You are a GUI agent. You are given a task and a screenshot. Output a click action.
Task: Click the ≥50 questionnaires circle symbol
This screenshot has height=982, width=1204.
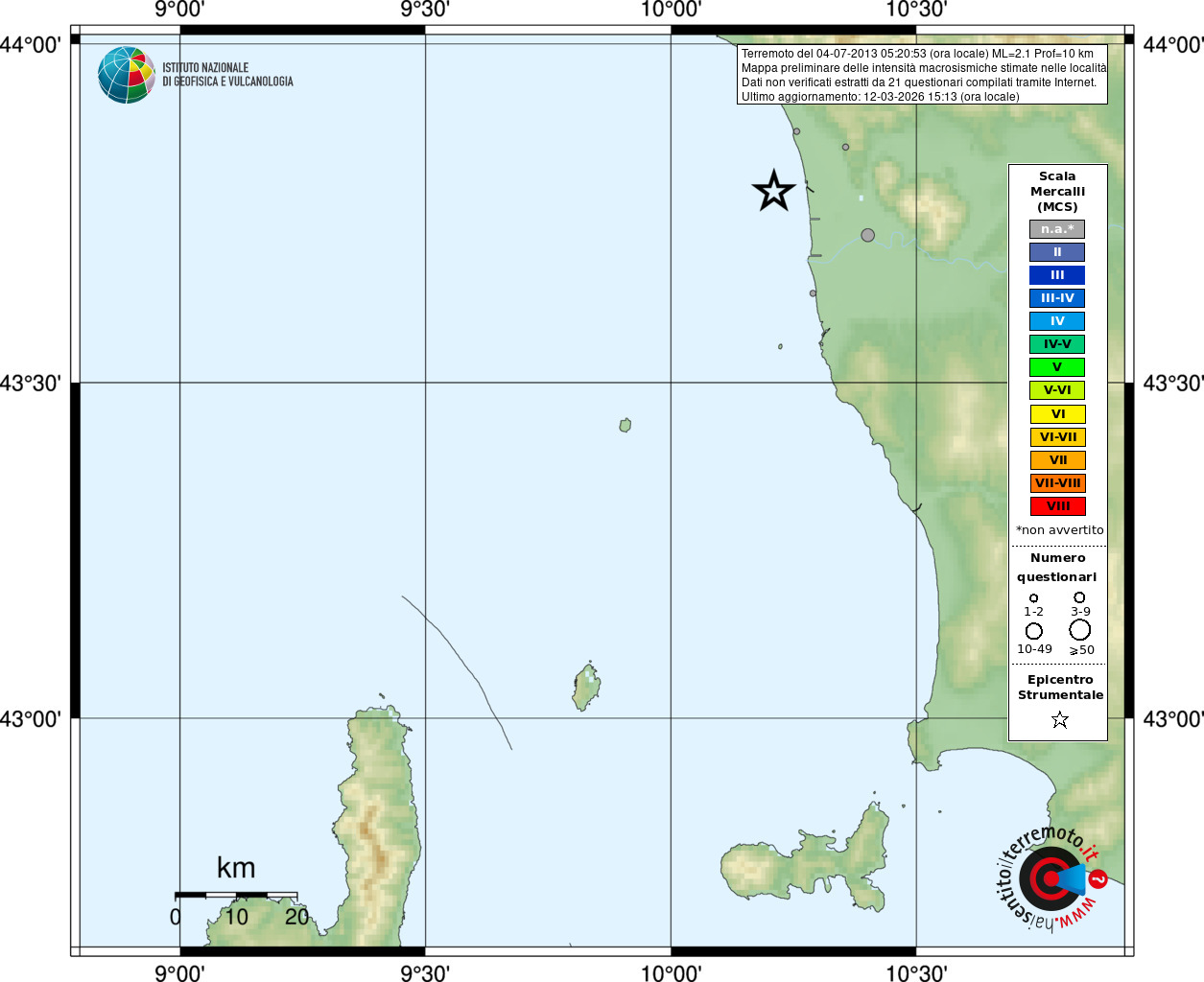(1080, 629)
